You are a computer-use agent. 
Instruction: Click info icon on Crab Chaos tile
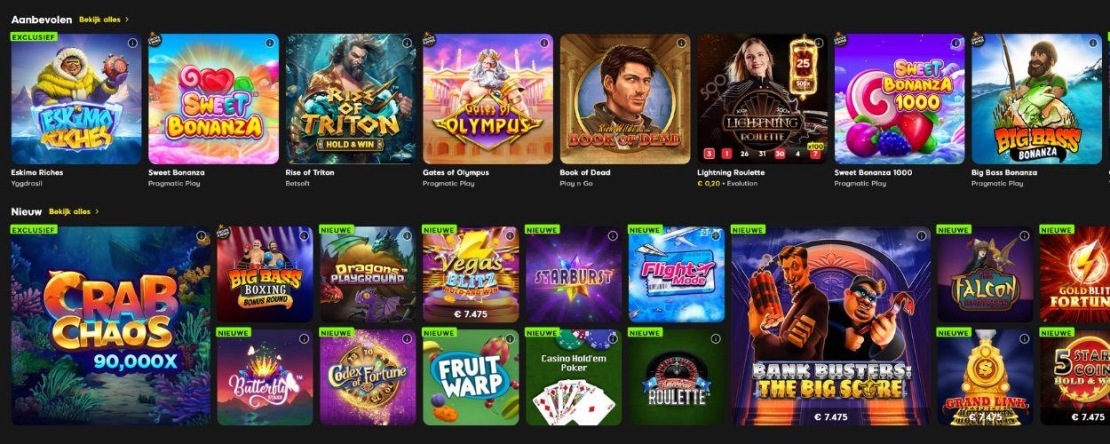201,236
